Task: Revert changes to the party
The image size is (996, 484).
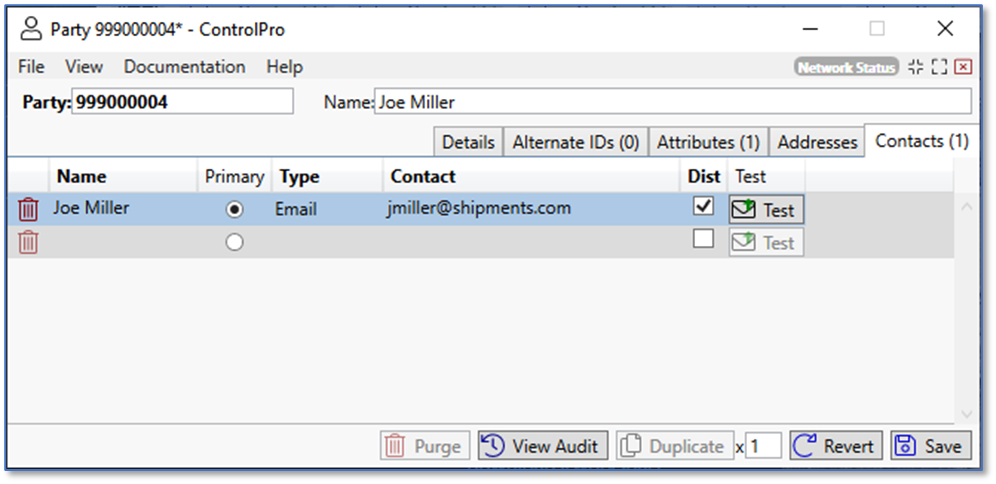Action: click(x=836, y=446)
